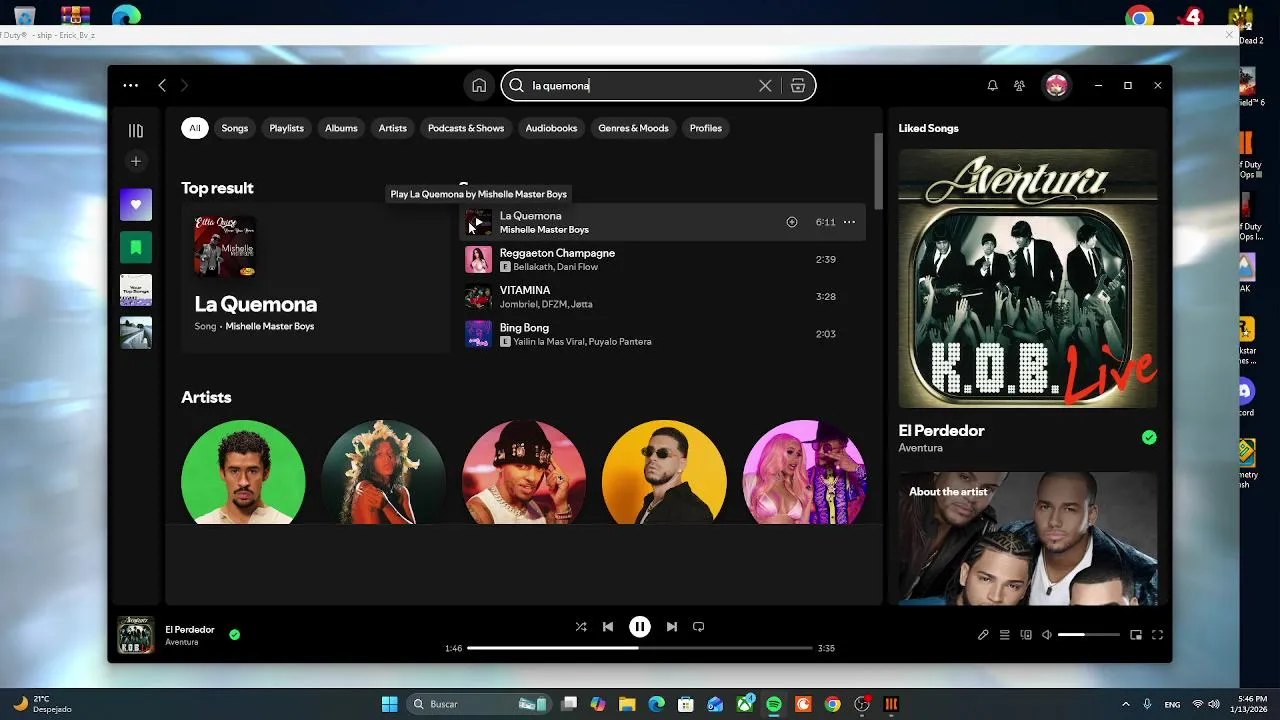Screen dimensions: 1280x720
Task: Select the Playlists filter chip
Action: coord(286,128)
